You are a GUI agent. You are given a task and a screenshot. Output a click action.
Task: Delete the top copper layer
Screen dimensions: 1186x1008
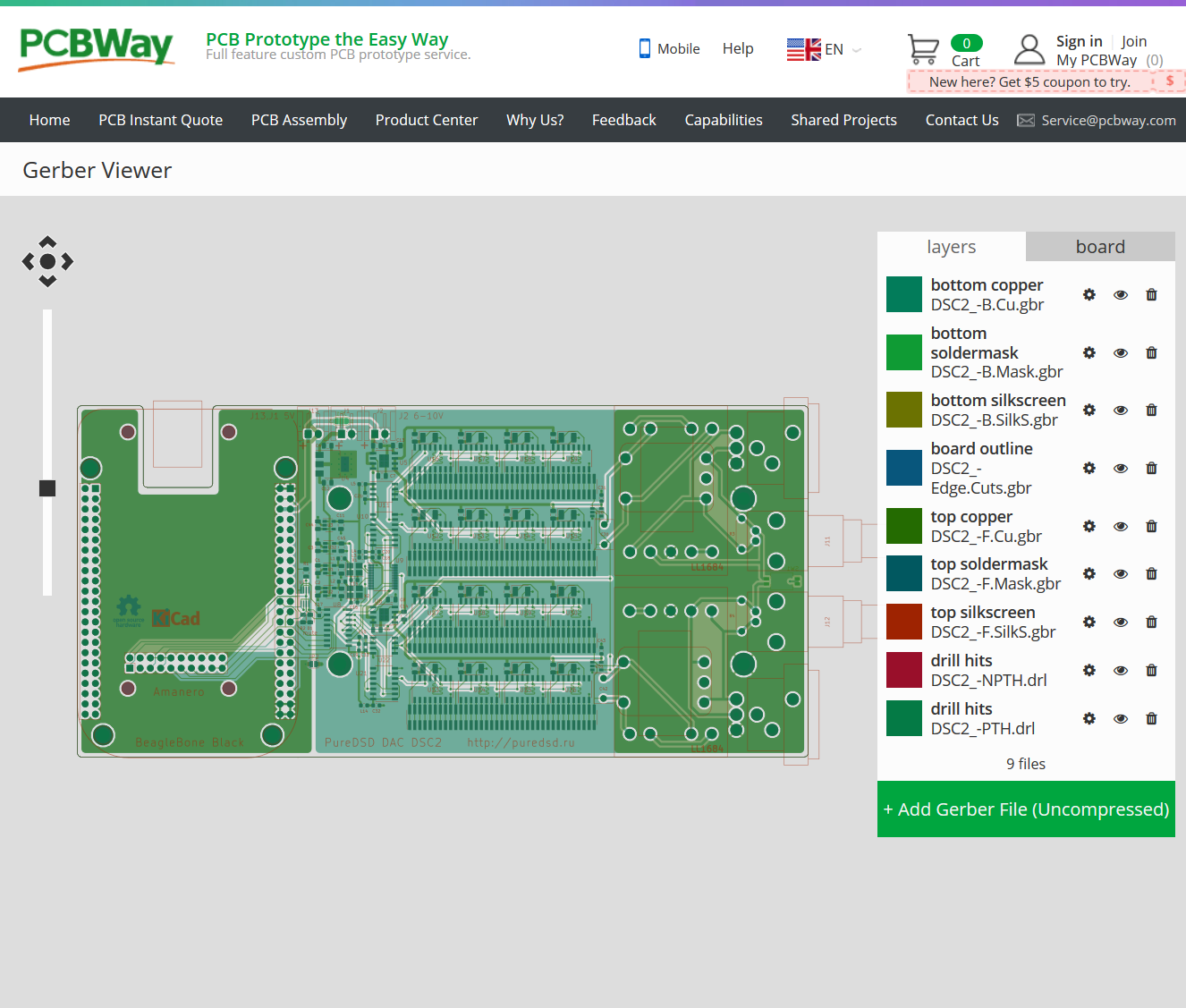(x=1151, y=526)
